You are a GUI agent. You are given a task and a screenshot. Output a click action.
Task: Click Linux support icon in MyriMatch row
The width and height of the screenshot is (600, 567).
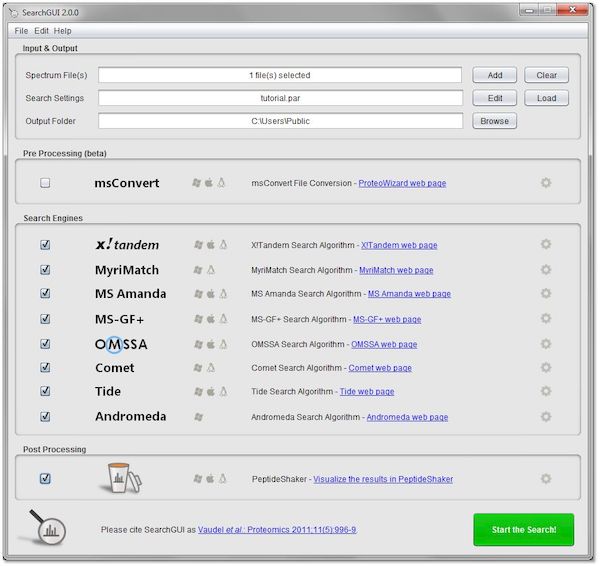pos(210,270)
